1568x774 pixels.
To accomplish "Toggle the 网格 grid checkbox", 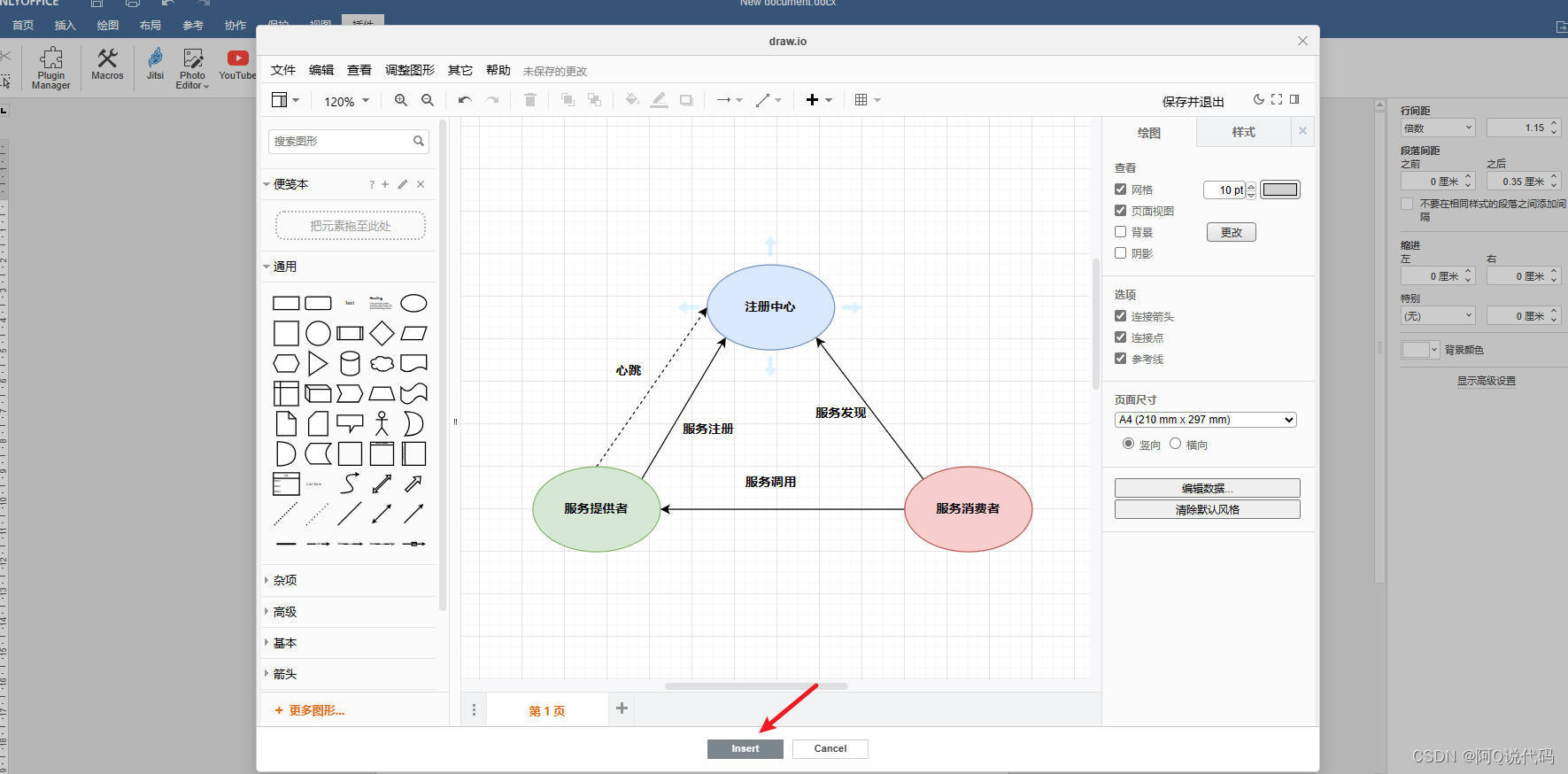I will point(1121,190).
